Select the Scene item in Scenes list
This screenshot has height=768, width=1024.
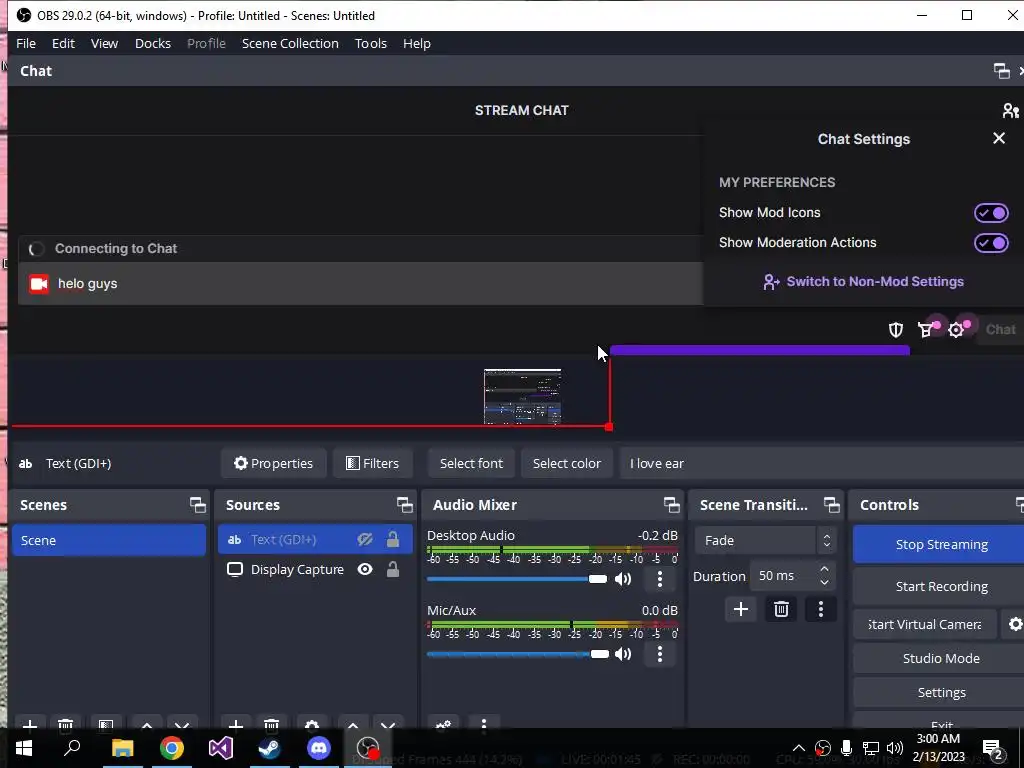point(109,541)
